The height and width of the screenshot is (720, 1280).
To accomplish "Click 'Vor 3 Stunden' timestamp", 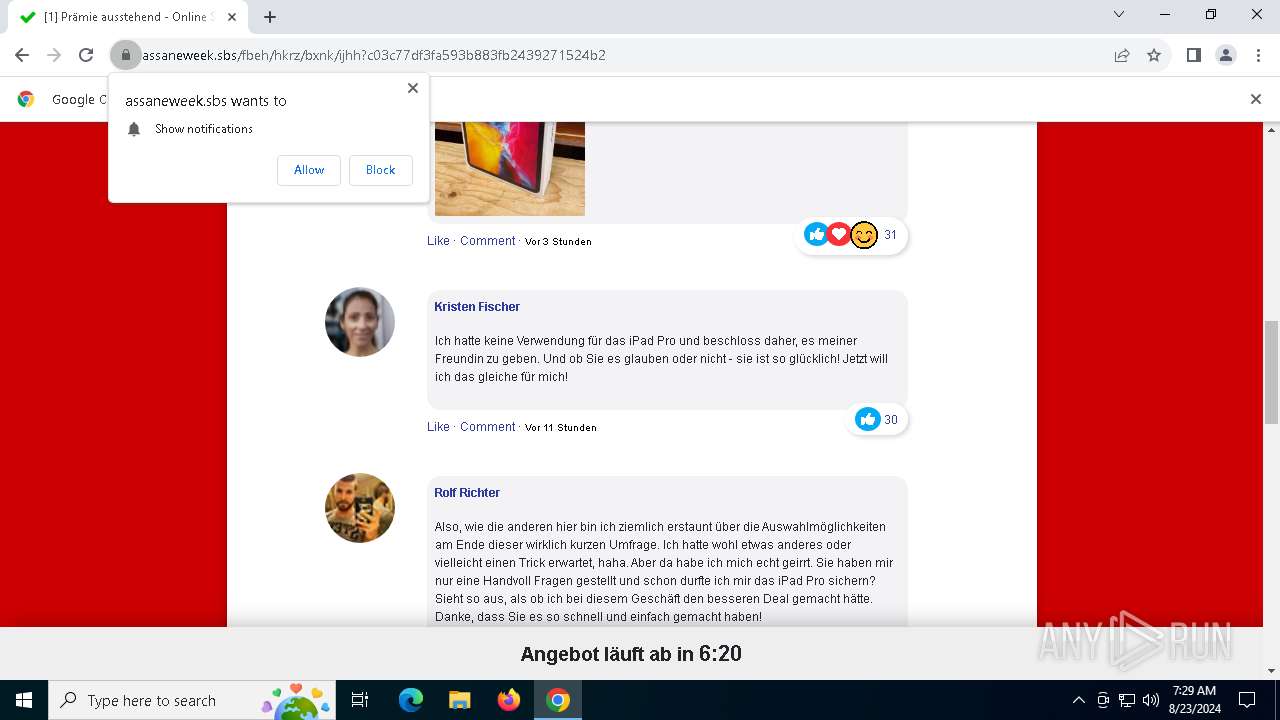I will click(558, 242).
